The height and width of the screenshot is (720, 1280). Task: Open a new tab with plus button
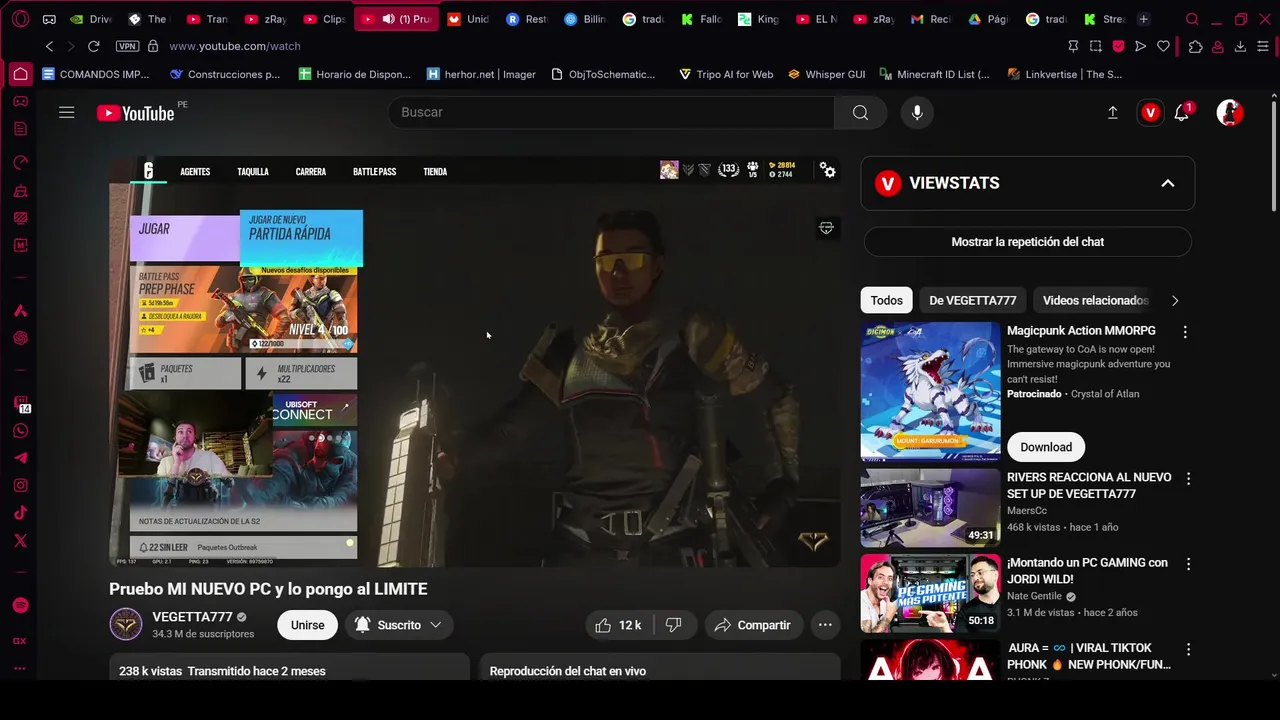(x=1143, y=19)
